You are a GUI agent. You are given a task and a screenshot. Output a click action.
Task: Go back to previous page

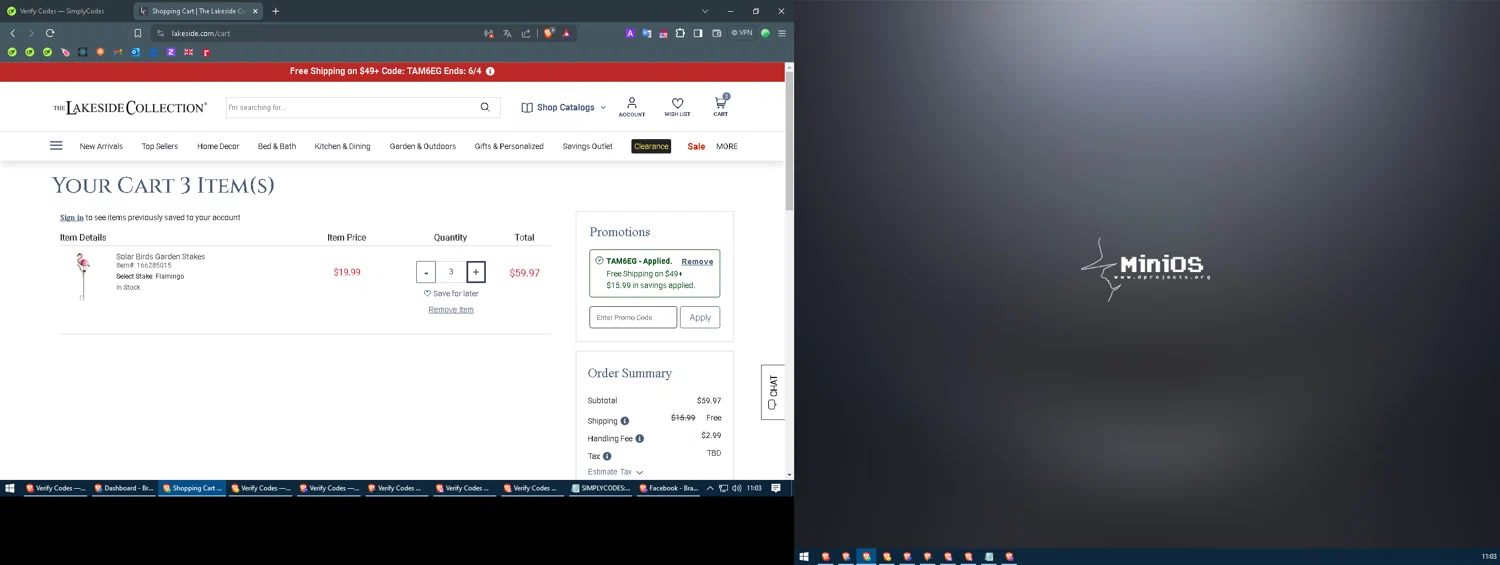[x=13, y=33]
